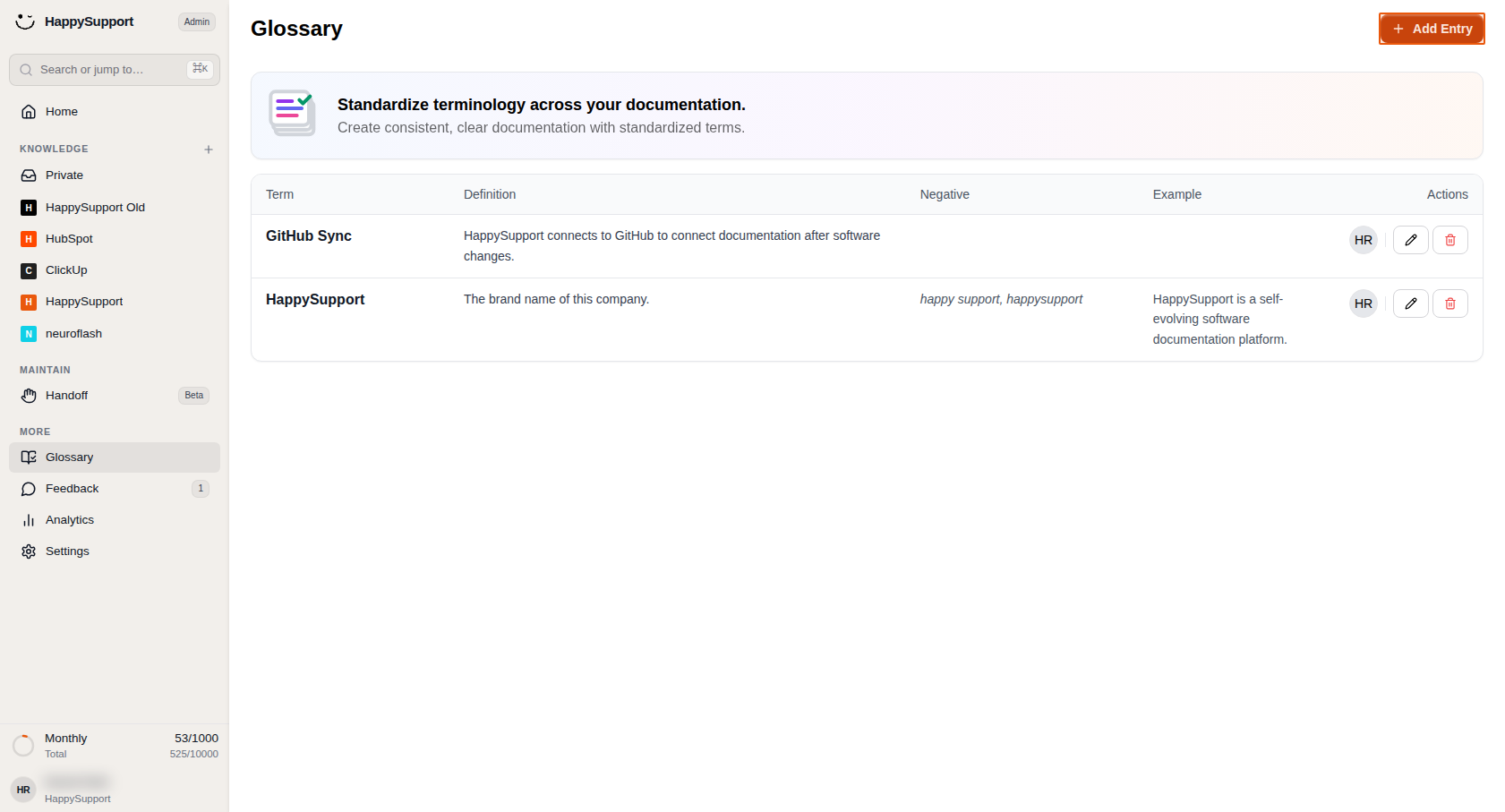This screenshot has width=1505, height=812.
Task: Click the HappySupport workspace name in header
Action: point(89,21)
